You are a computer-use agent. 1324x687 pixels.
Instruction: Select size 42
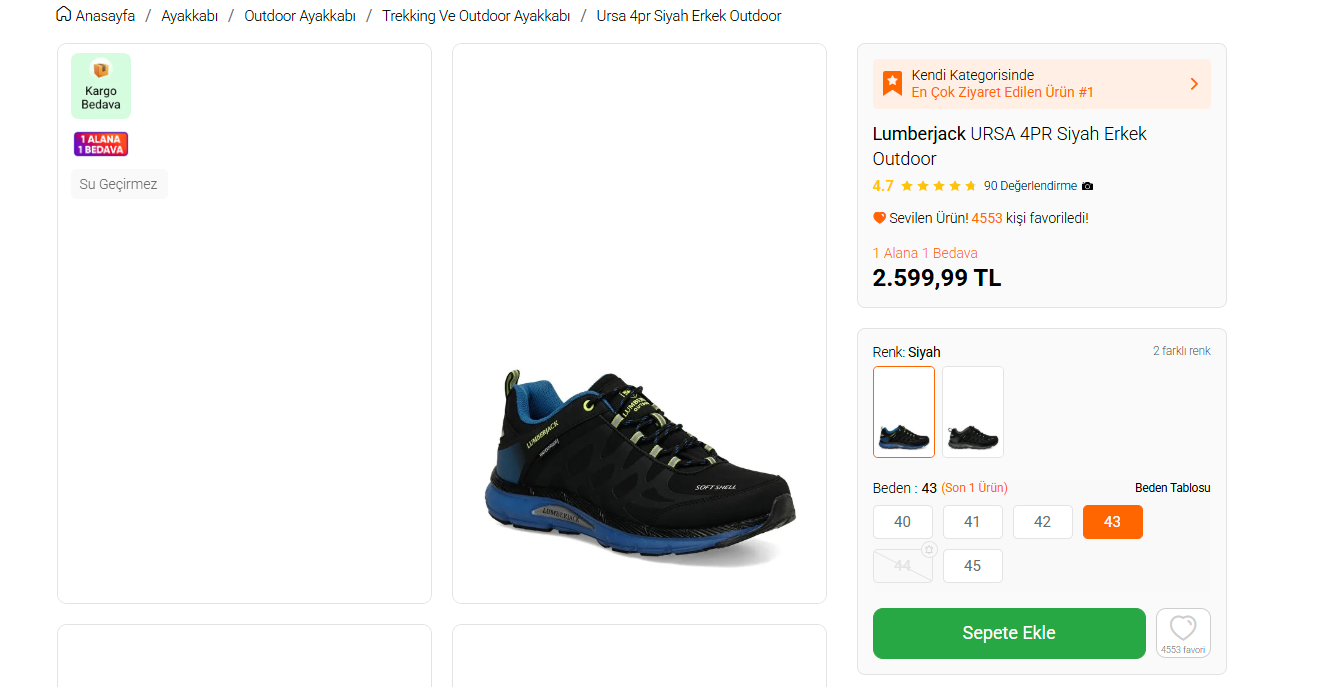[x=1042, y=522]
